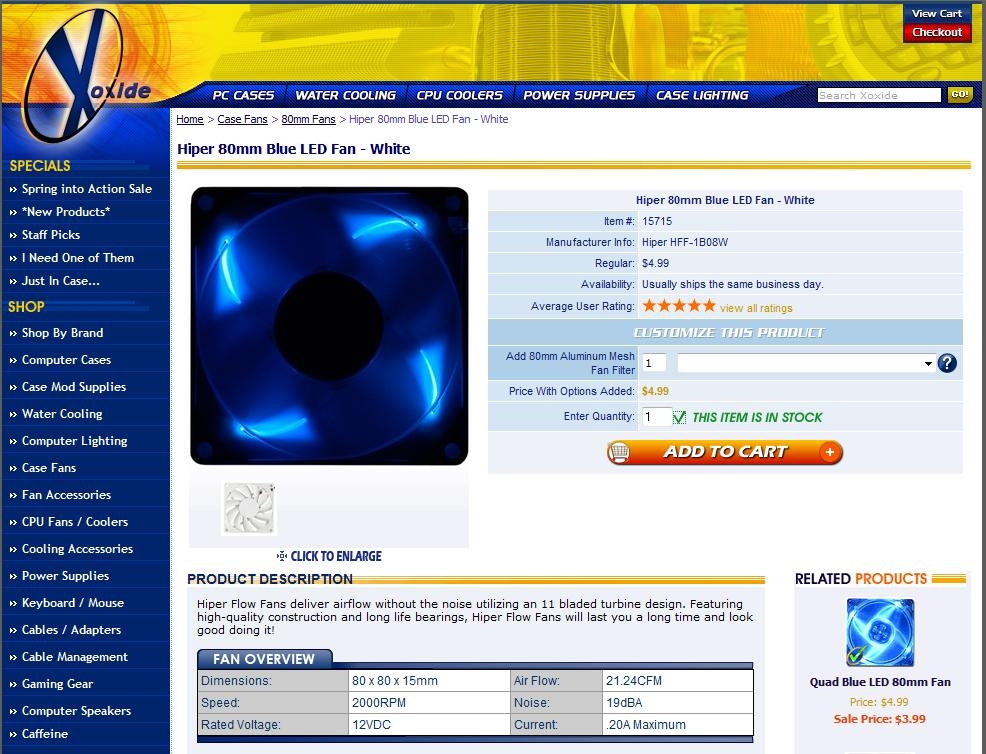Open the PC Cases menu
The image size is (986, 754).
(x=243, y=95)
